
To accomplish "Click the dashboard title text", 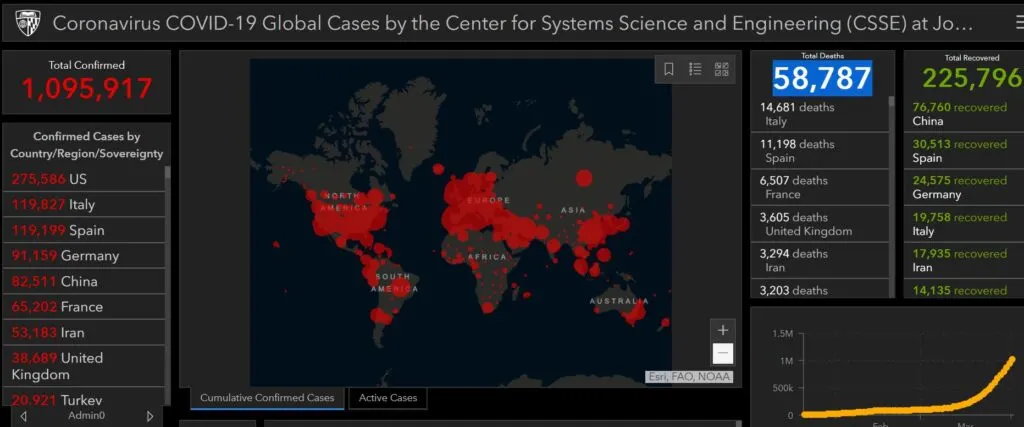I will coord(513,24).
